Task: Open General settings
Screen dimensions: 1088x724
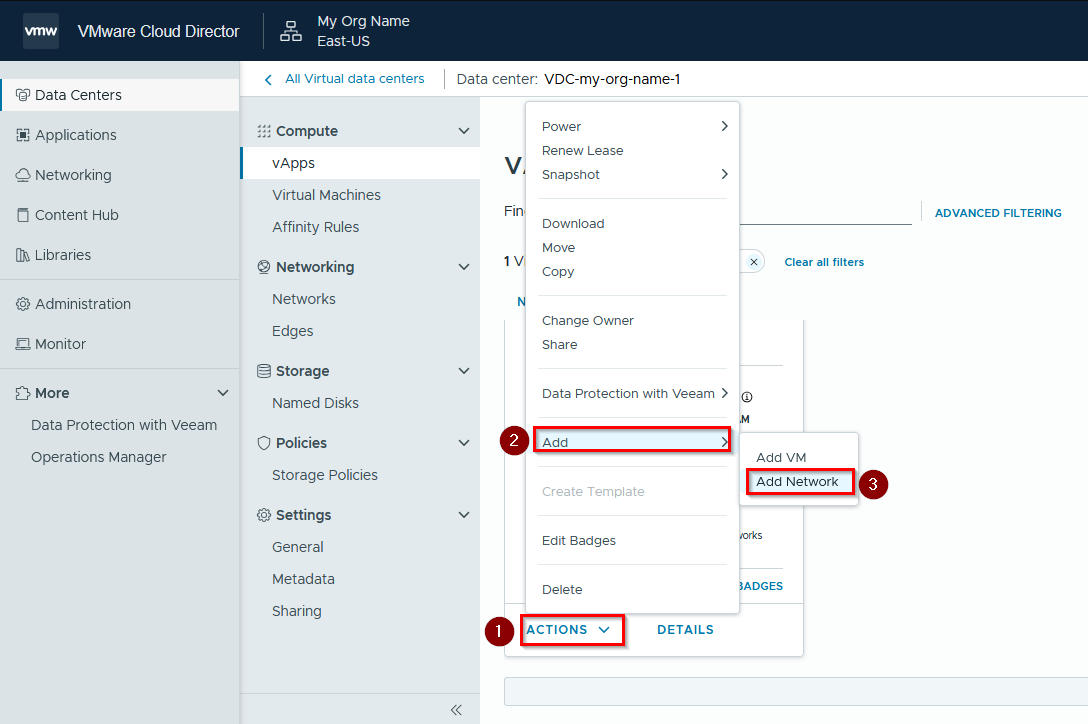Action: point(298,547)
